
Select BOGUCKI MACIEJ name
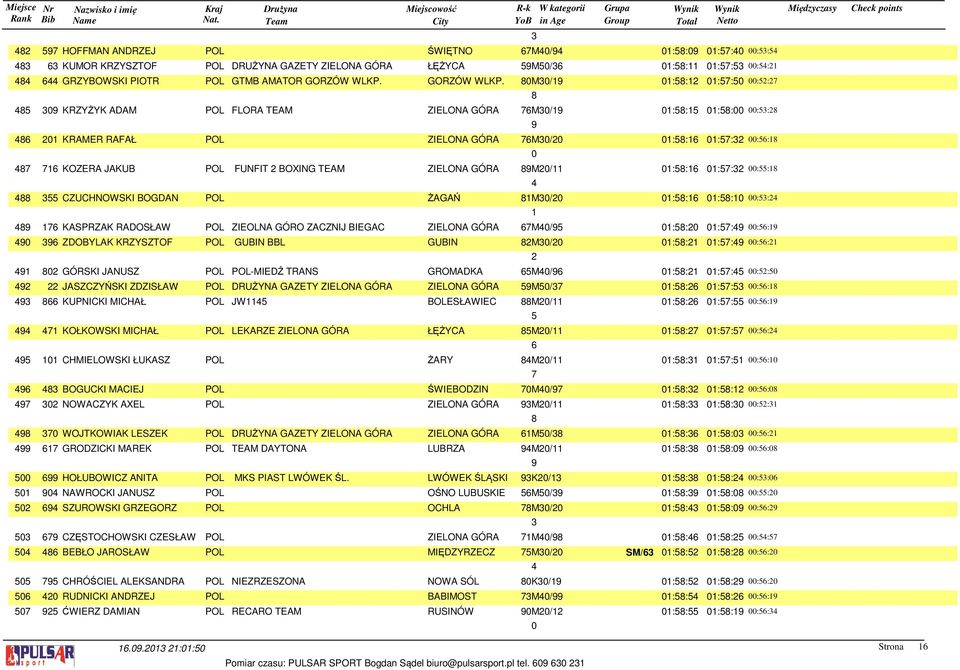click(x=103, y=389)
